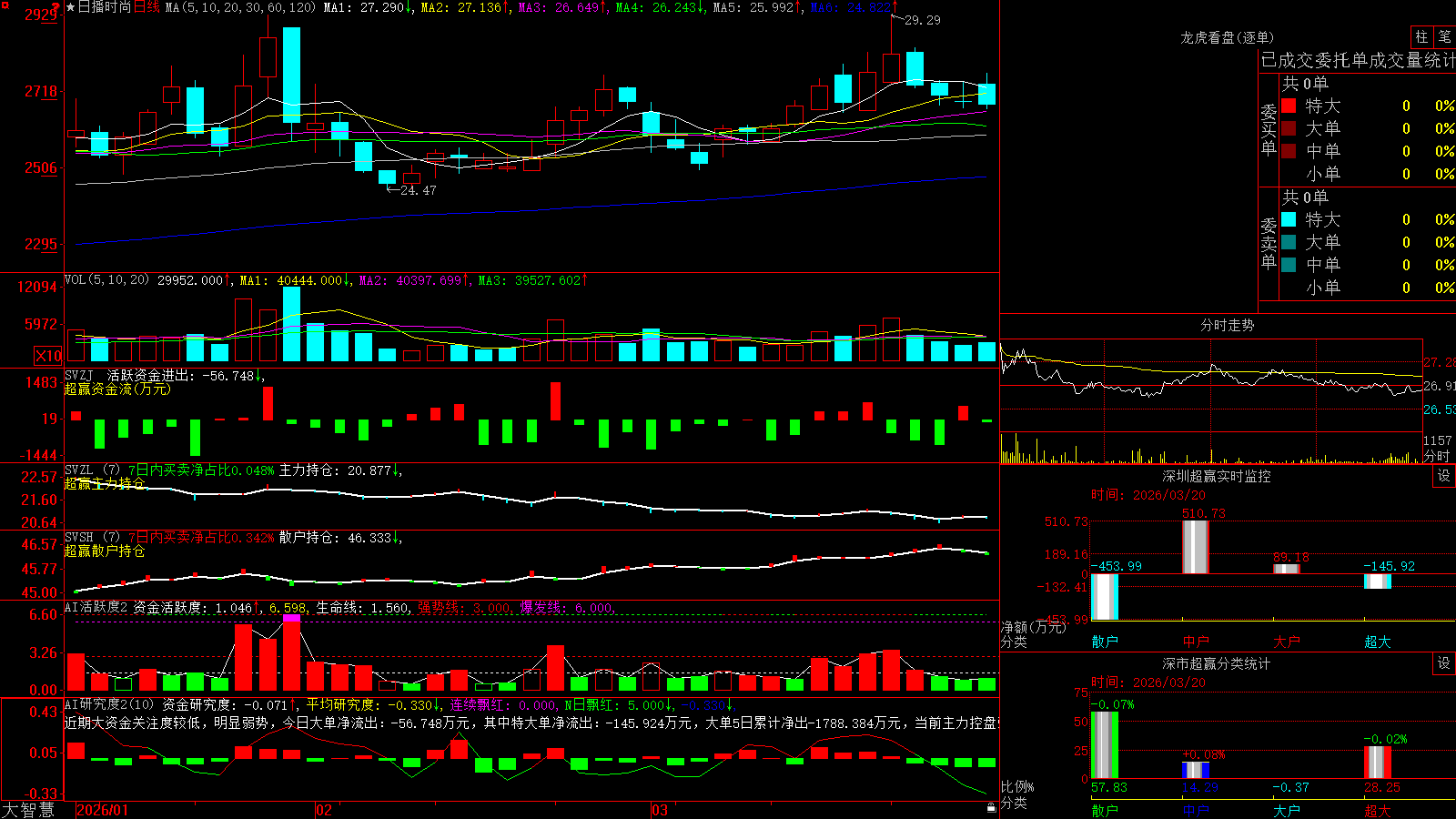Click the 日播时尚 stock name
Viewport: 1456px width, 819px height.
pos(105,7)
